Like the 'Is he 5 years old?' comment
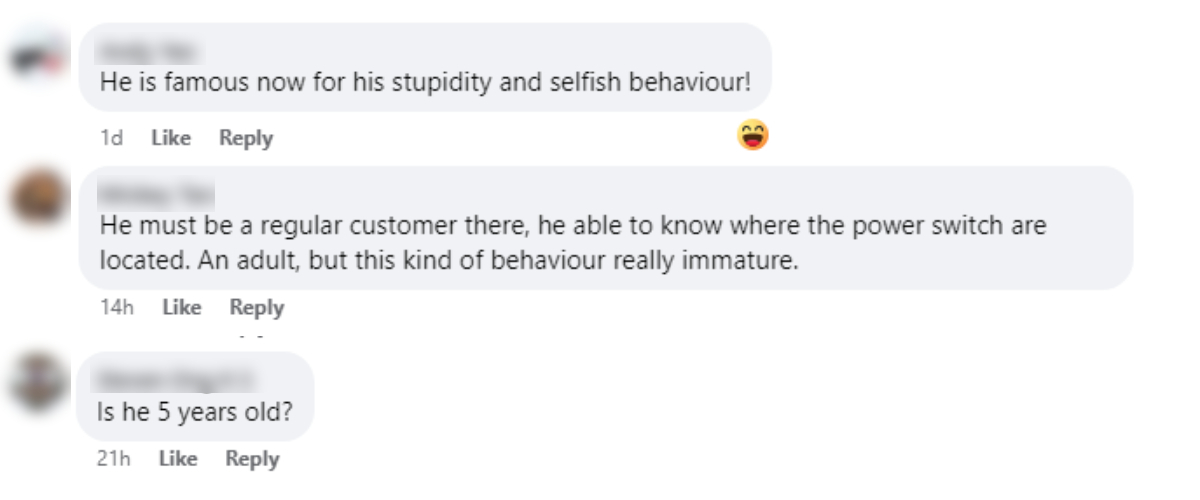 point(177,459)
